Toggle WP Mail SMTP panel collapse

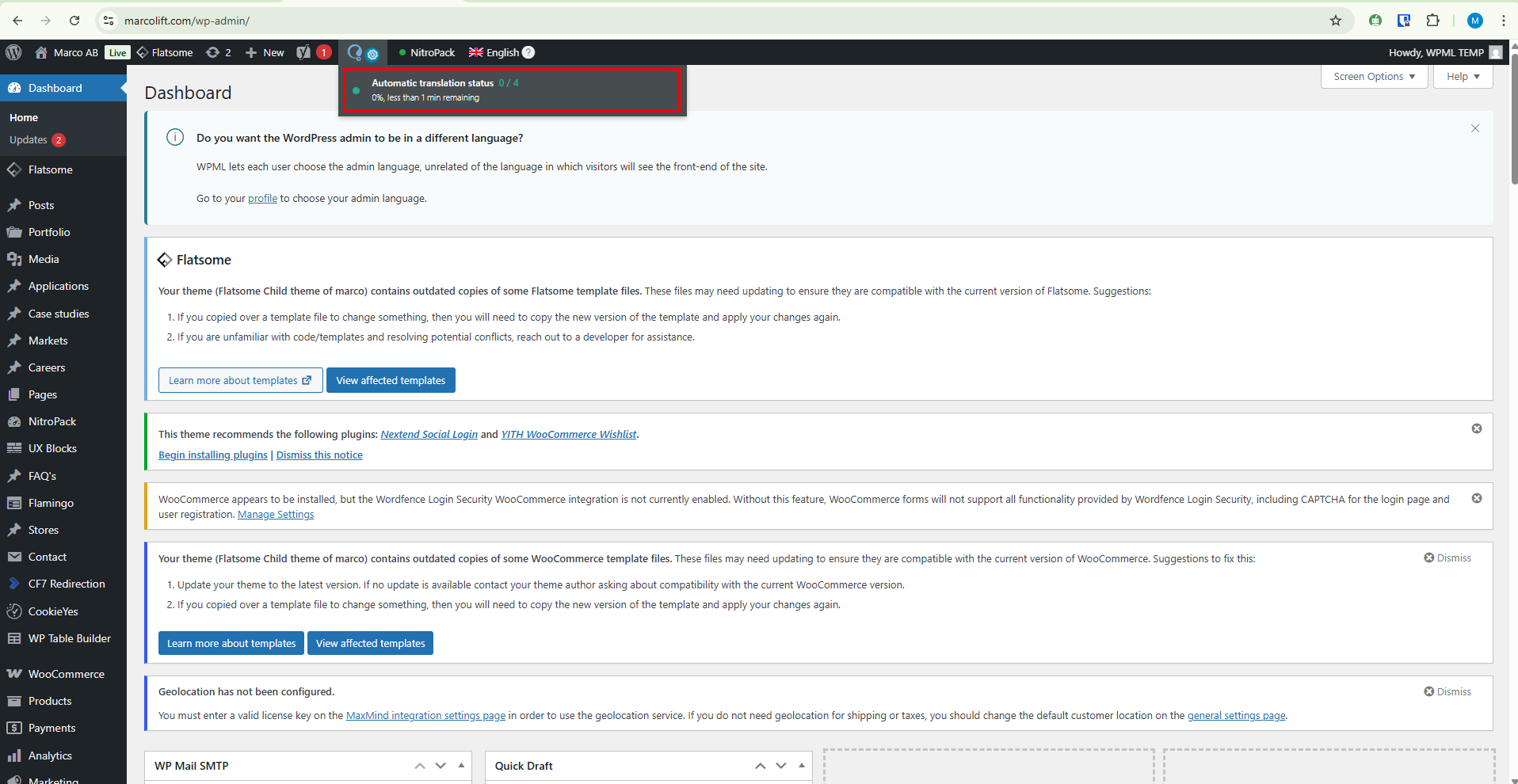461,766
